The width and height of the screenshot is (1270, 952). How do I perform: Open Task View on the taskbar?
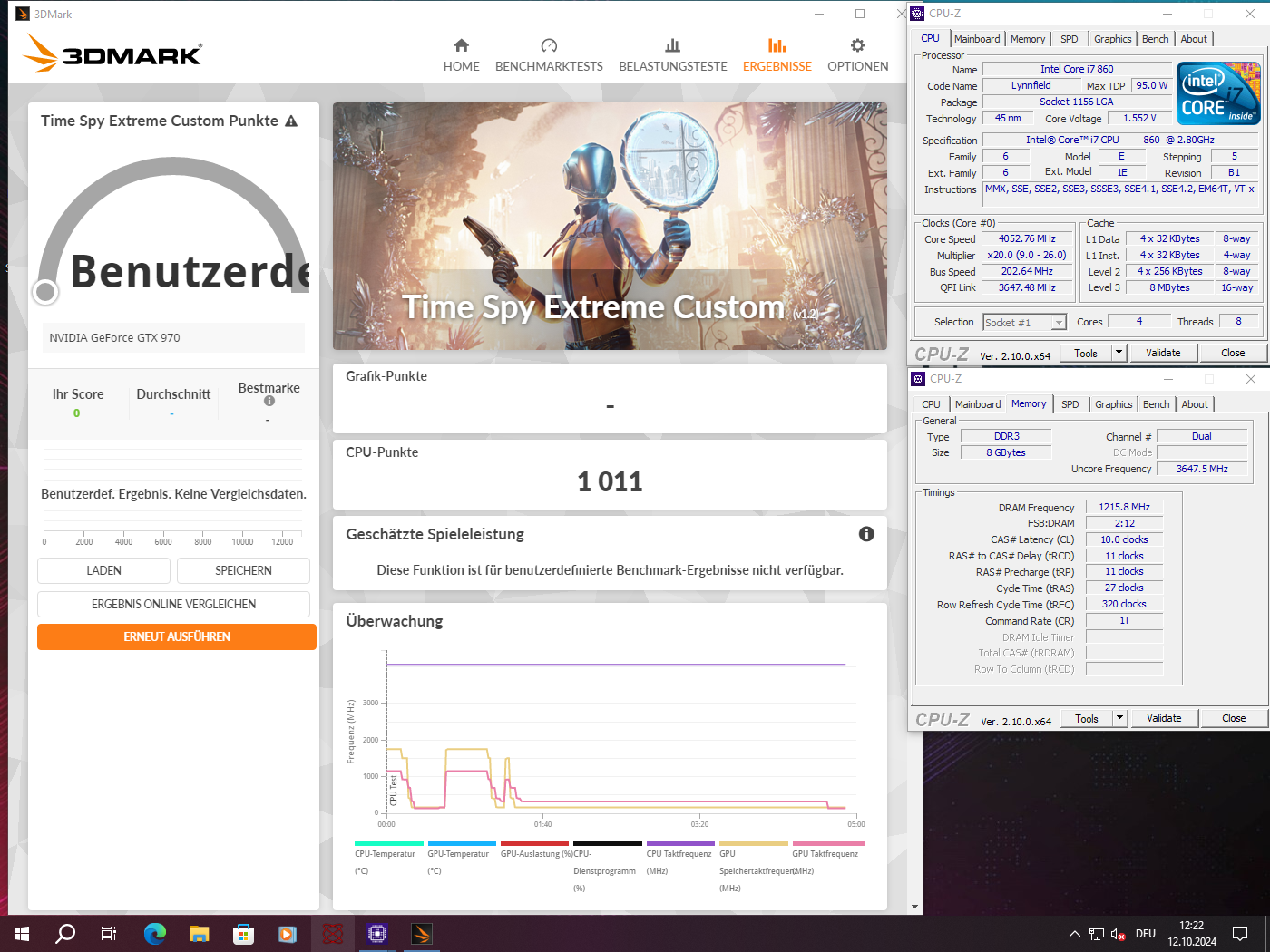tap(109, 933)
